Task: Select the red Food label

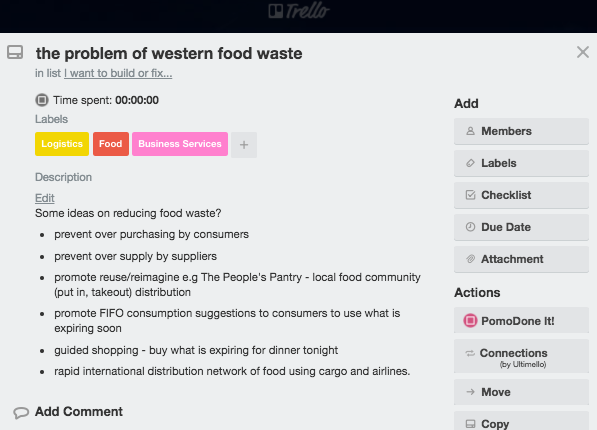Action: [x=111, y=144]
